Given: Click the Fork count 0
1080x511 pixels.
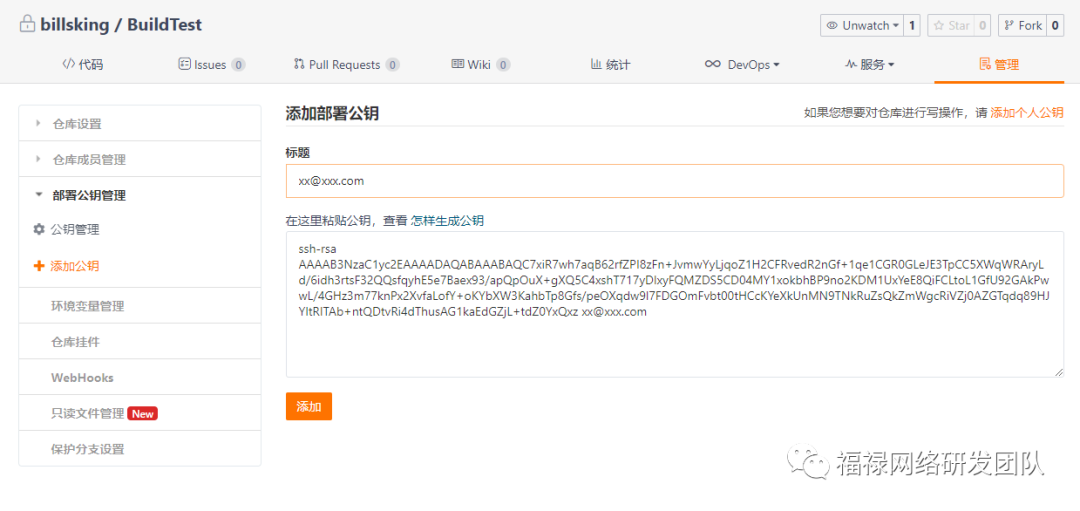Looking at the screenshot, I should click(x=1055, y=25).
